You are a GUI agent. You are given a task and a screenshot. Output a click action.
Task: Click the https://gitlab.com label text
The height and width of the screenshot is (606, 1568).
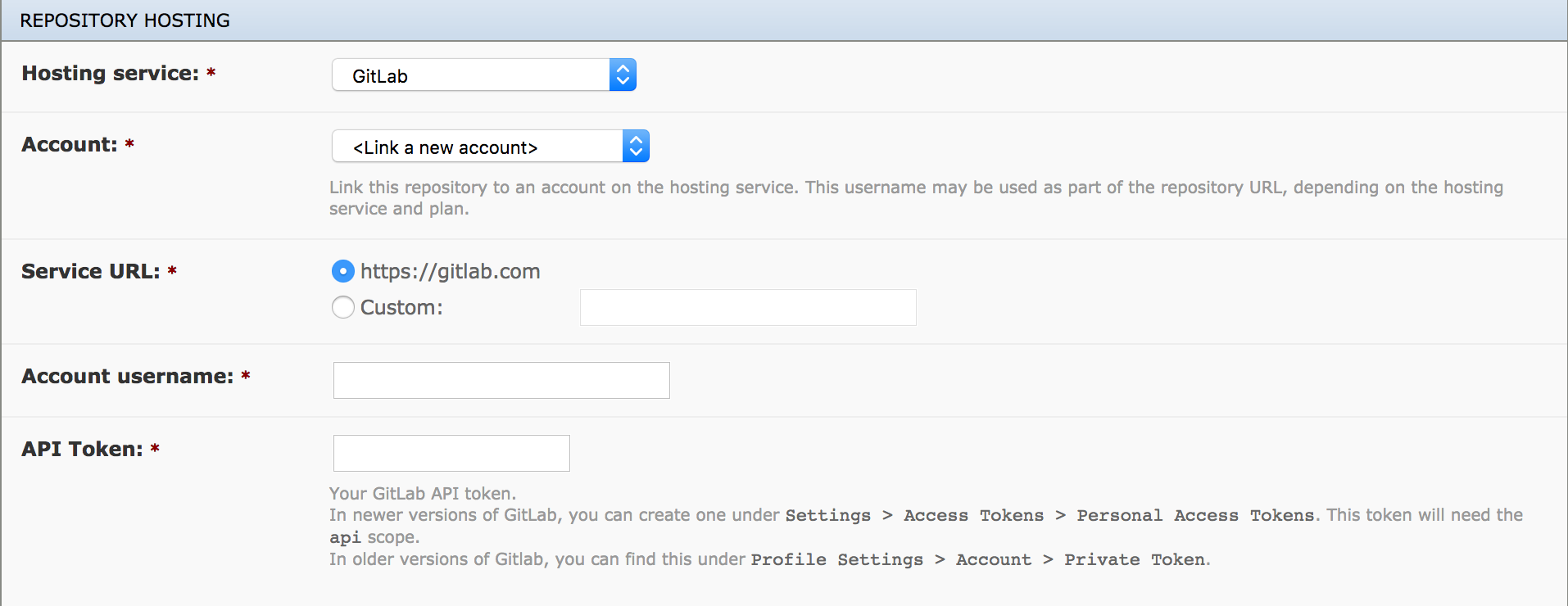[450, 271]
